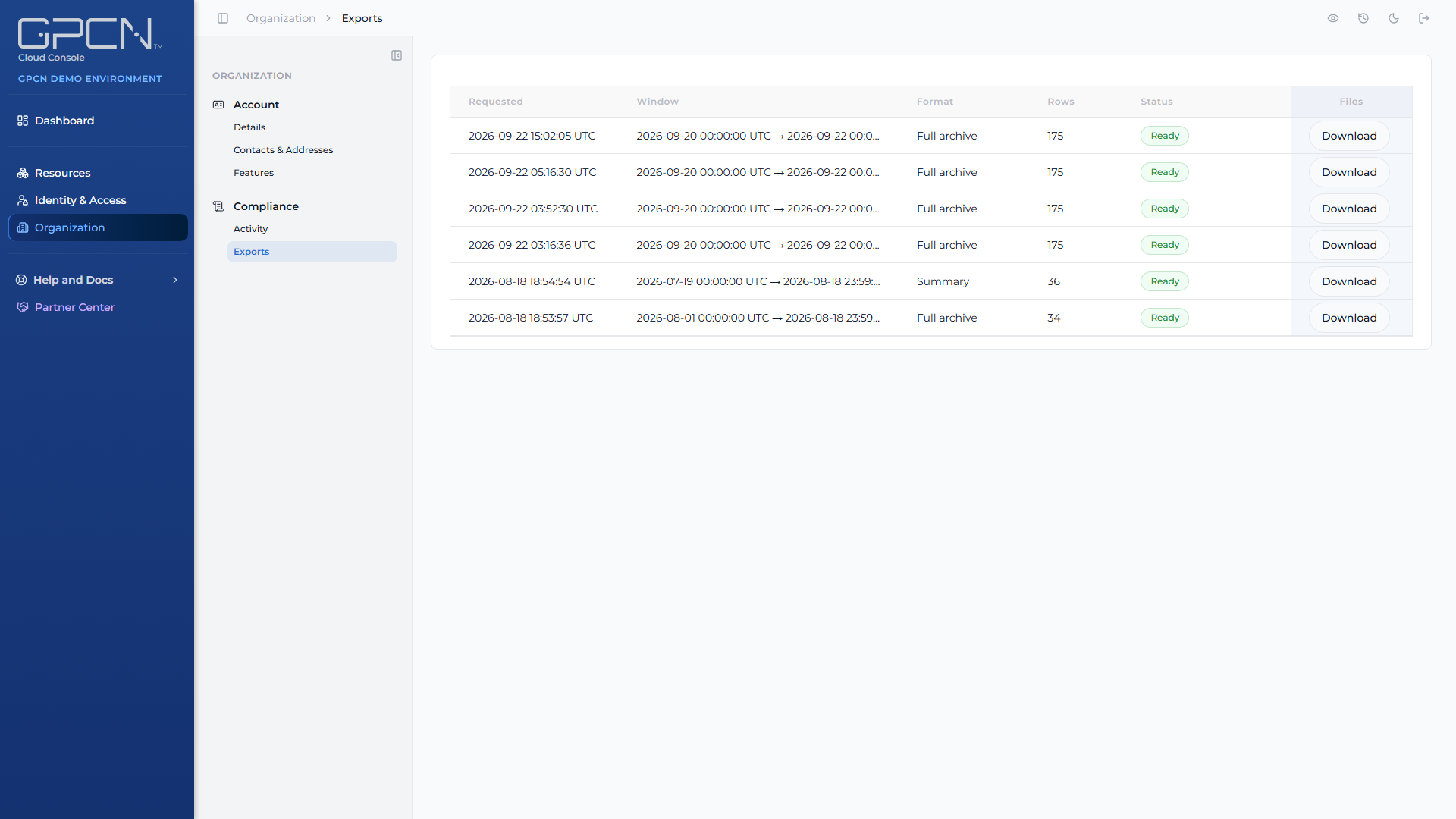Expand Help and Docs chevron
Screen dimensions: 1456x819
[x=175, y=280]
